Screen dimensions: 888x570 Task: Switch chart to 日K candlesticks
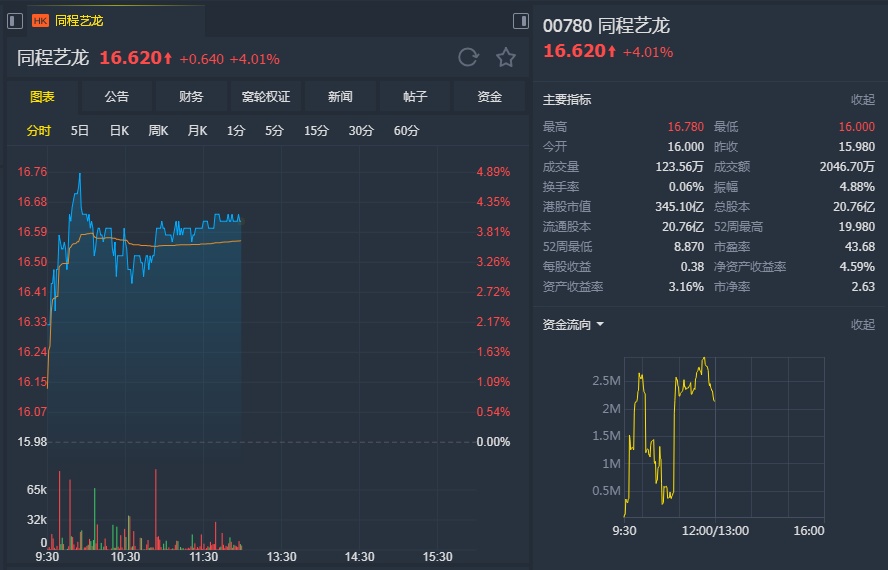point(119,131)
